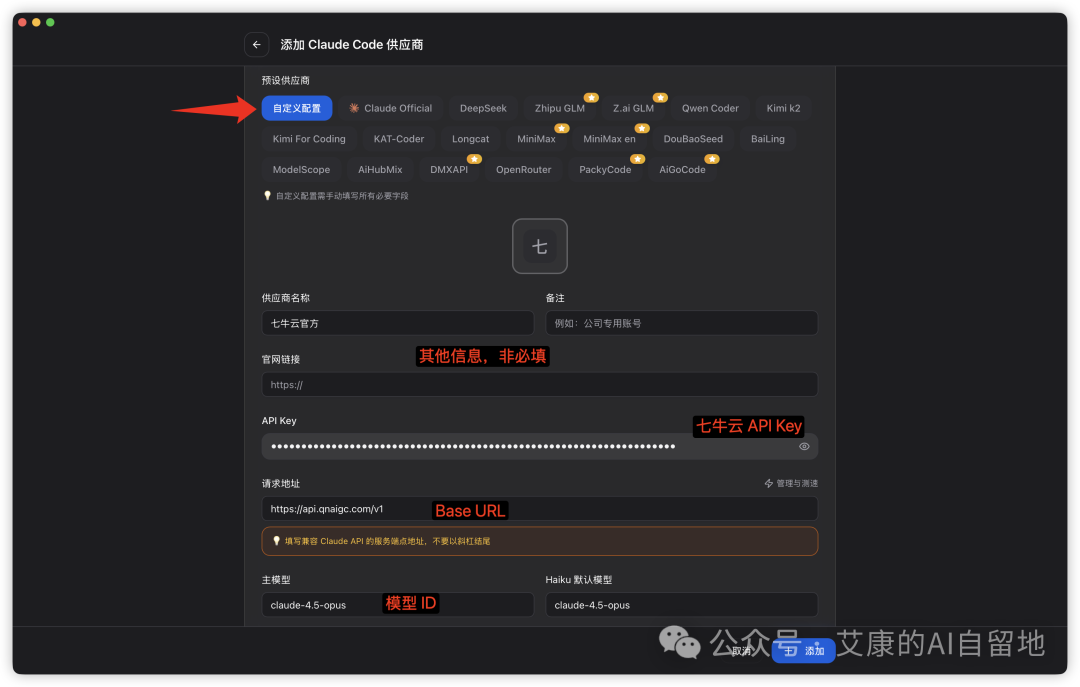Choose the Longcat preset
The image size is (1080, 687).
(x=470, y=139)
